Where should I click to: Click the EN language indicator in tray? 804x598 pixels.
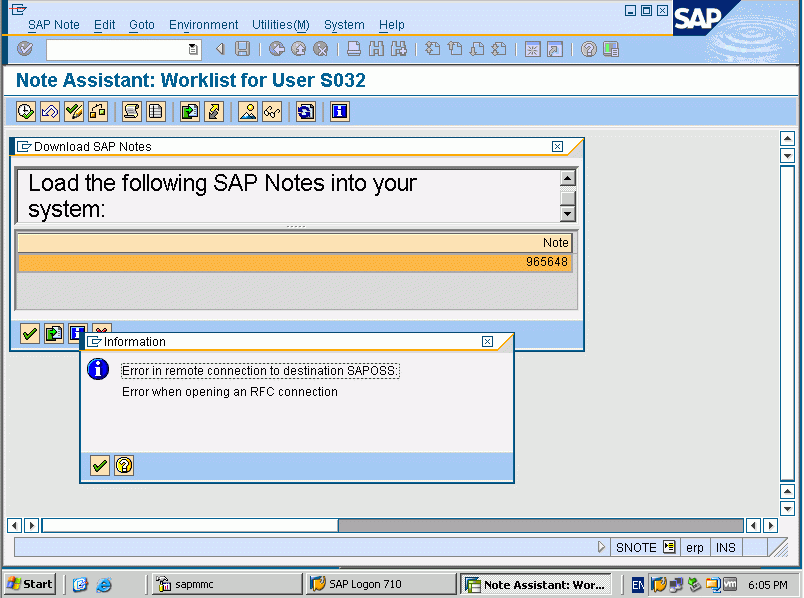[x=637, y=584]
